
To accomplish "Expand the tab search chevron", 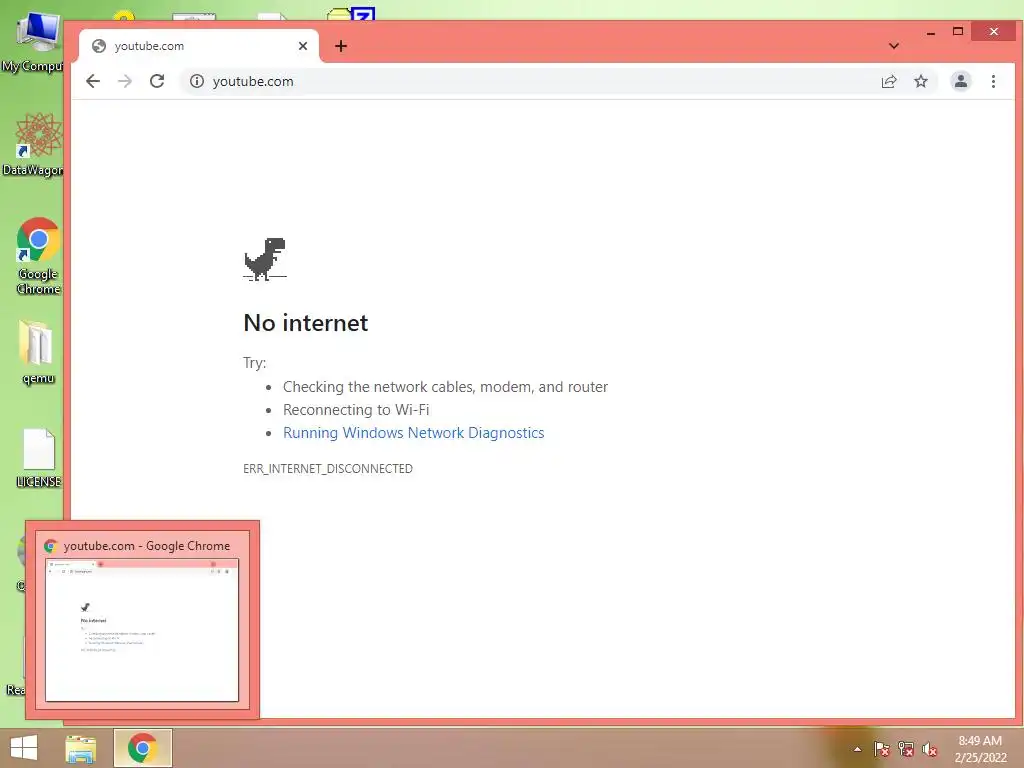I will click(x=894, y=46).
